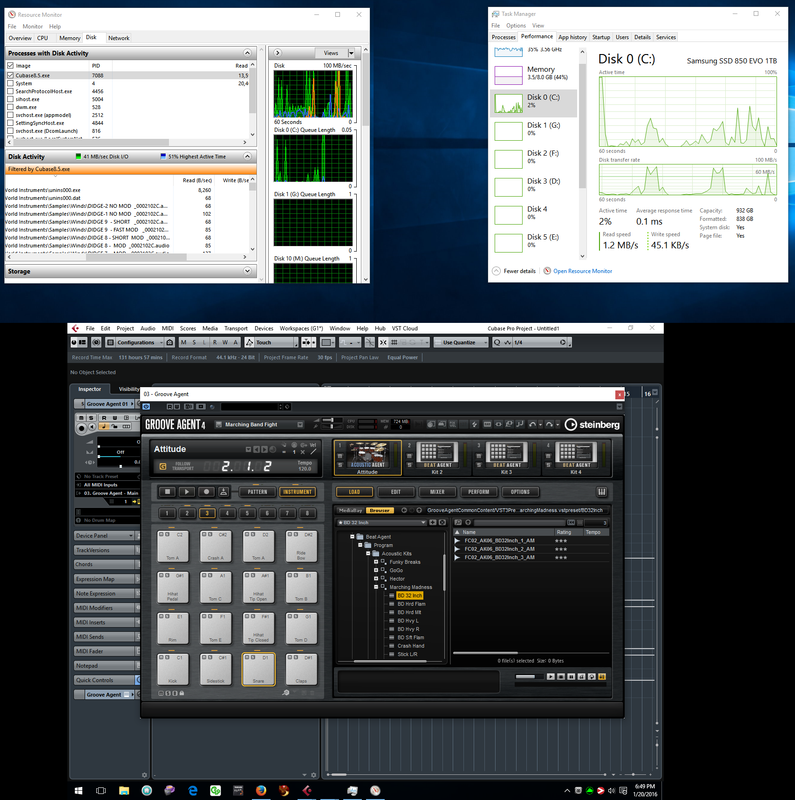Open the Transport menu in Cubase
This screenshot has width=795, height=800.
[x=236, y=329]
